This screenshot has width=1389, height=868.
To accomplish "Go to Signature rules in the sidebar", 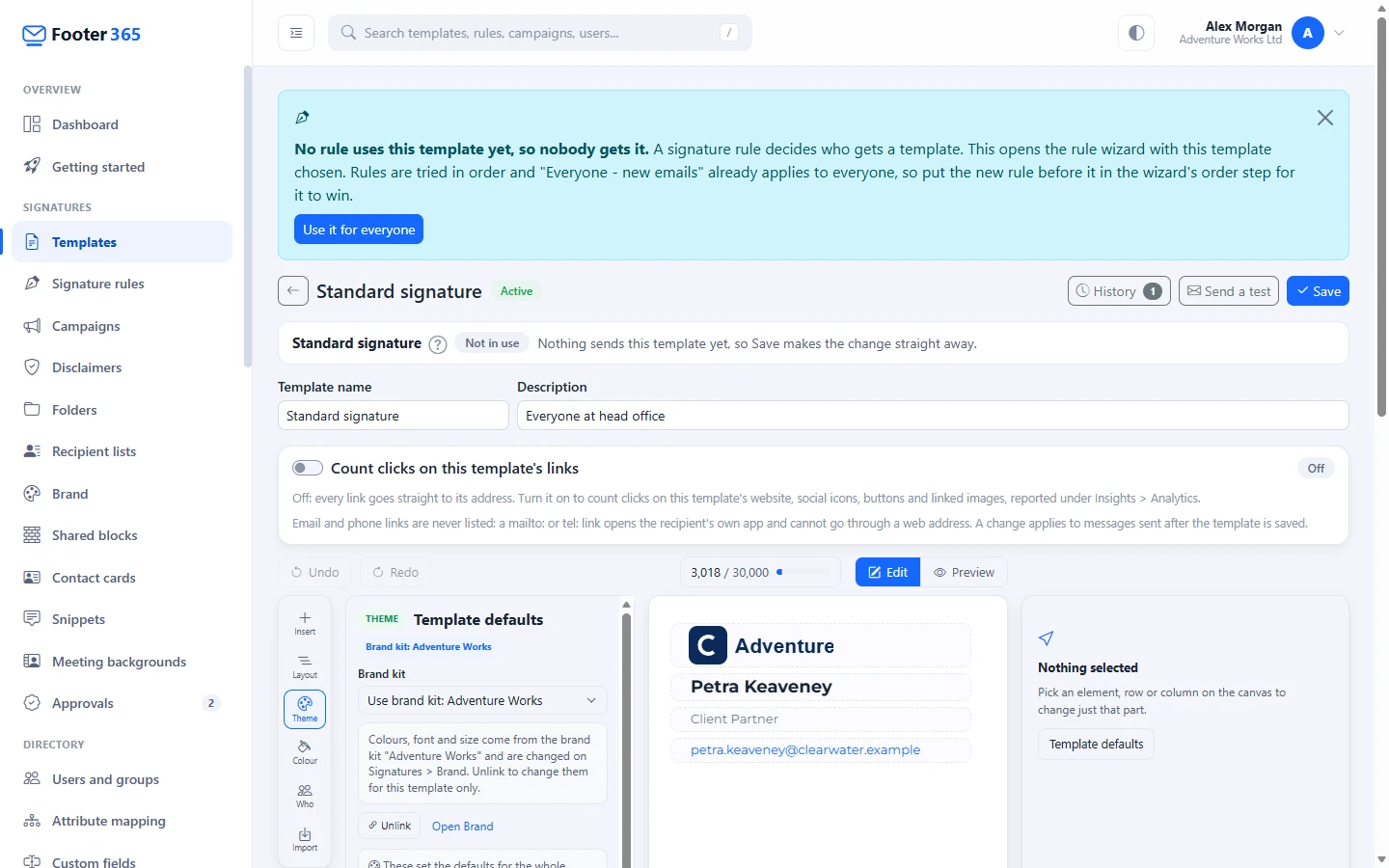I will [122, 284].
